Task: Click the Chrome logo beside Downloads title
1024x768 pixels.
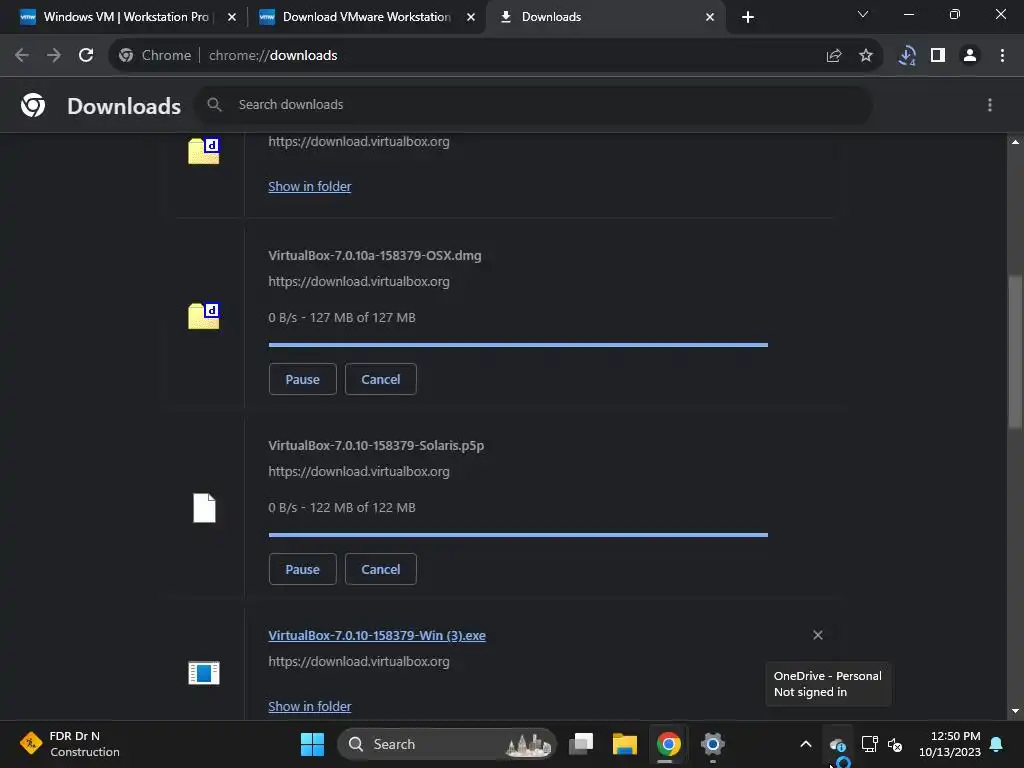Action: 33,105
